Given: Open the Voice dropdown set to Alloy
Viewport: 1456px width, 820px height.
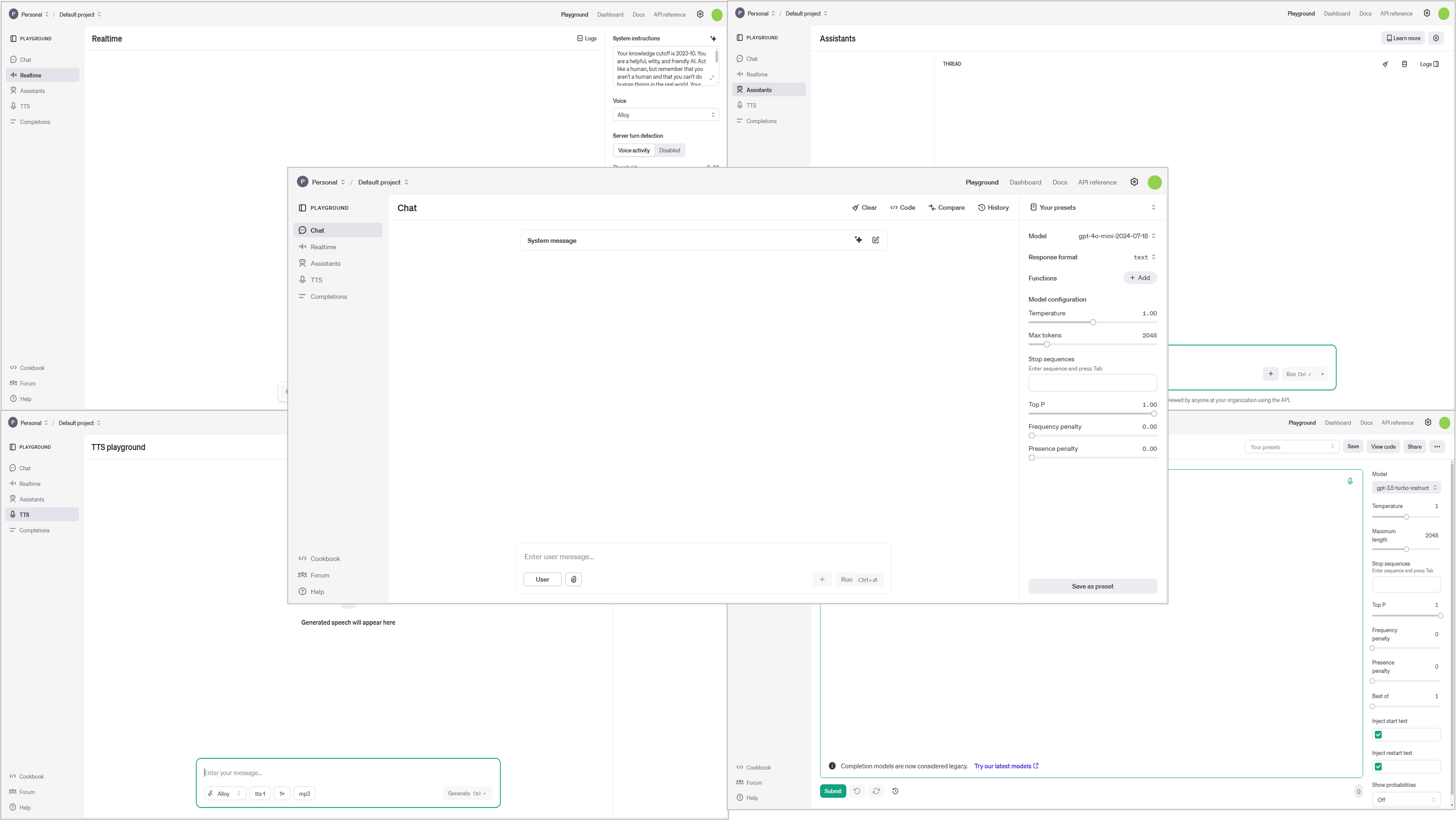Looking at the screenshot, I should coord(665,115).
